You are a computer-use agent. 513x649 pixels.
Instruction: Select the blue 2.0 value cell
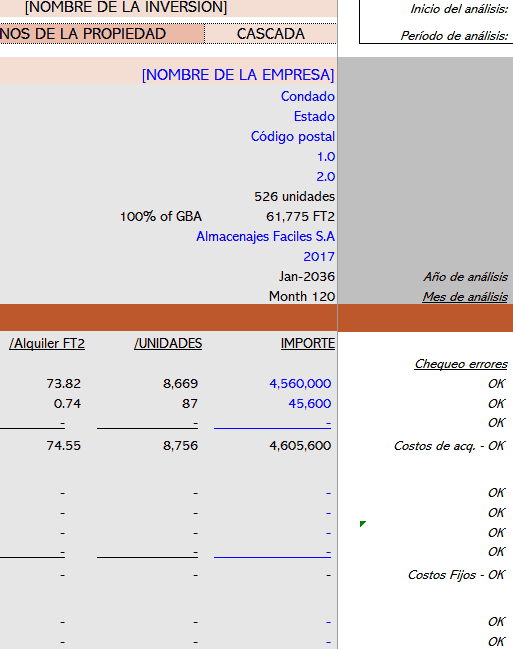tap(325, 177)
